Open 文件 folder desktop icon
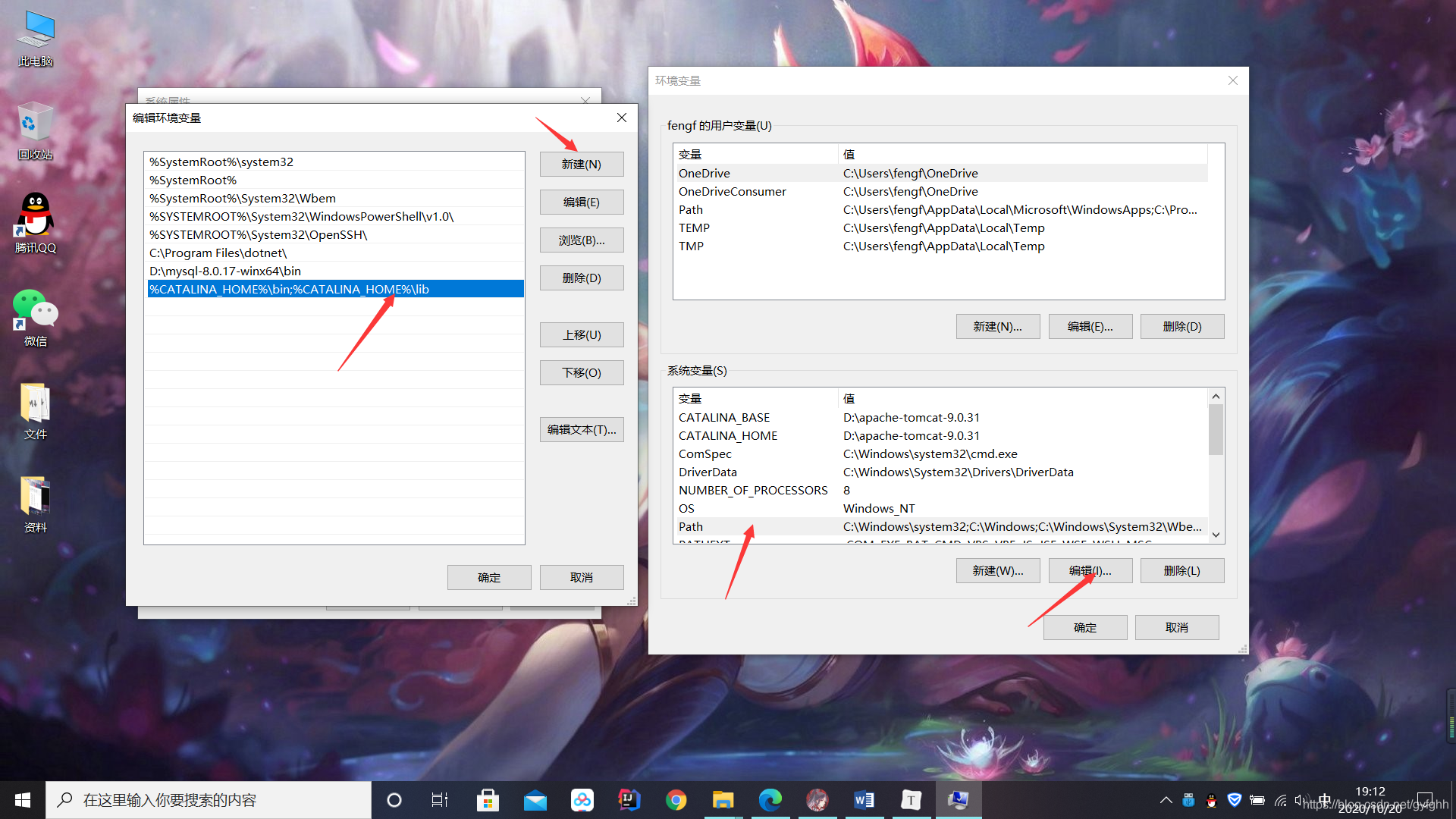Viewport: 1456px width, 819px height. 36,412
